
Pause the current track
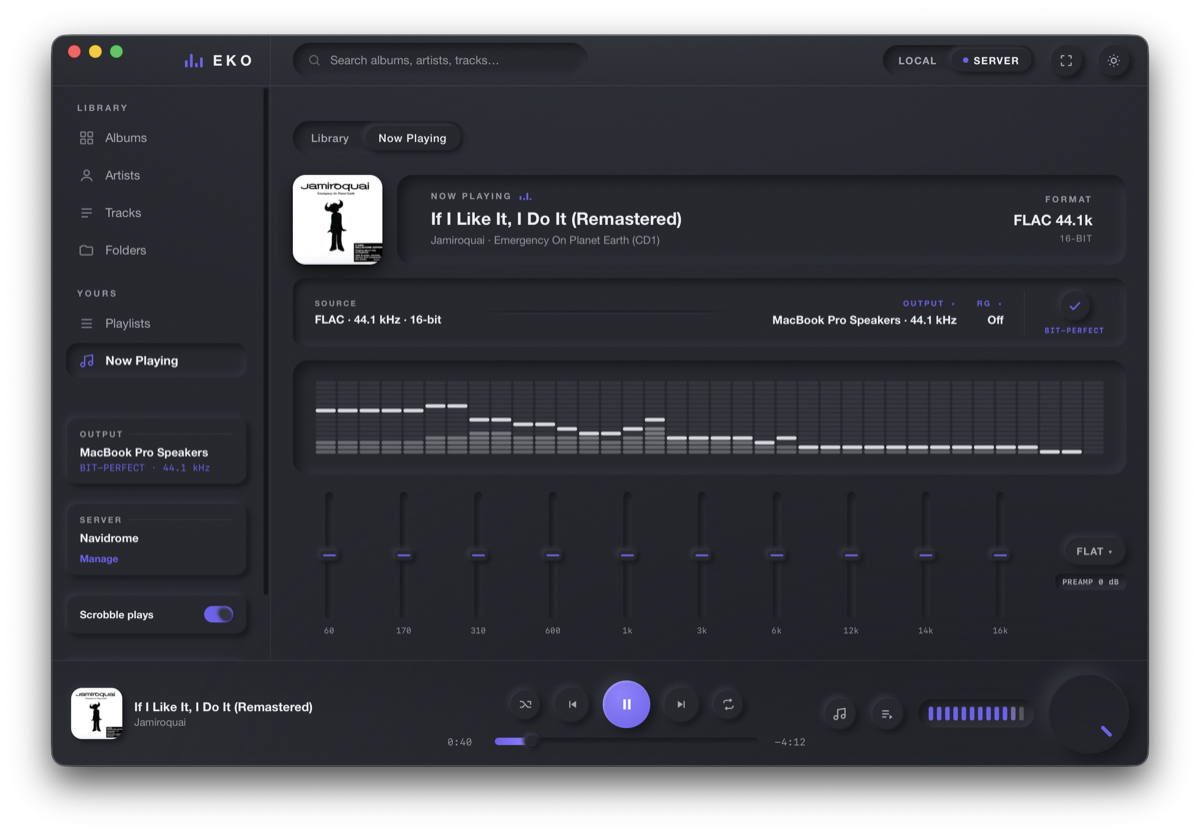[627, 704]
